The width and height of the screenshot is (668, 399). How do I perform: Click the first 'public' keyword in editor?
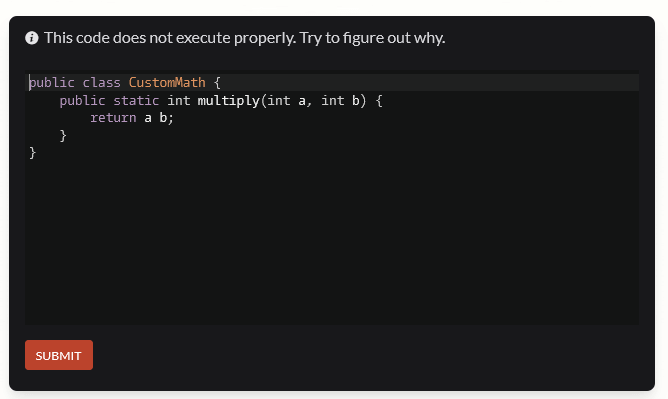52,82
